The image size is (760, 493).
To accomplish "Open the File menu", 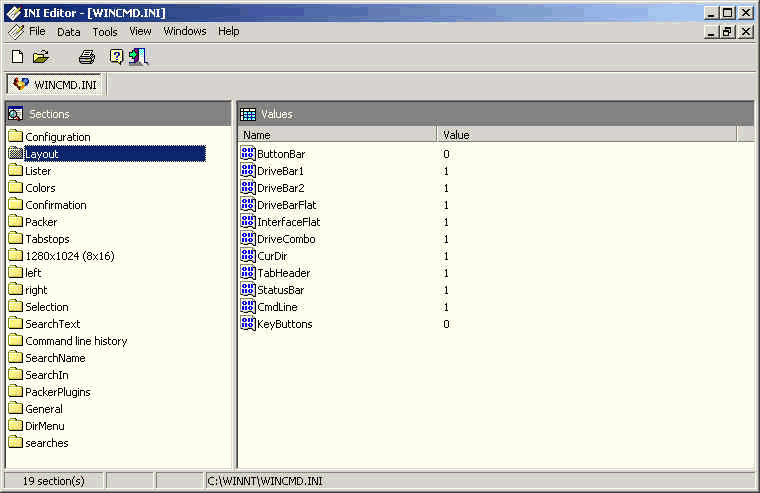I will (x=37, y=32).
